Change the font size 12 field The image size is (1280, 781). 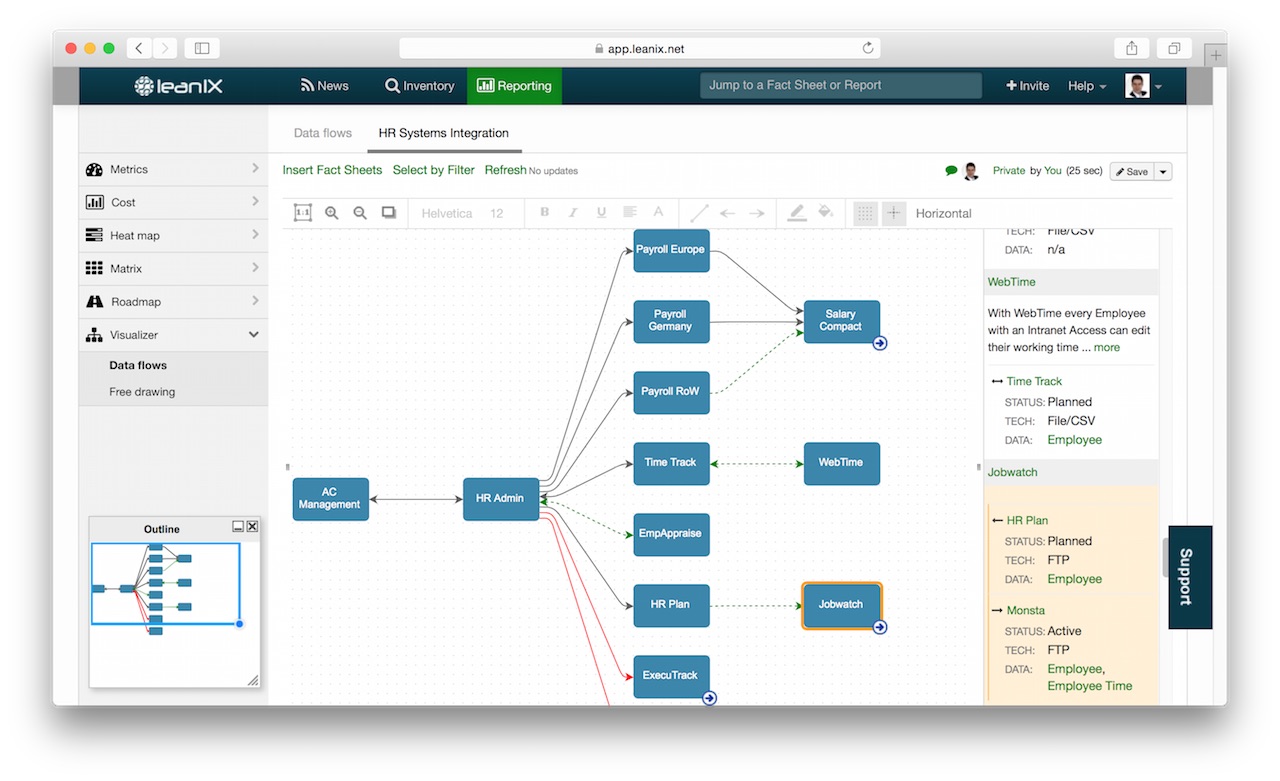tap(497, 213)
